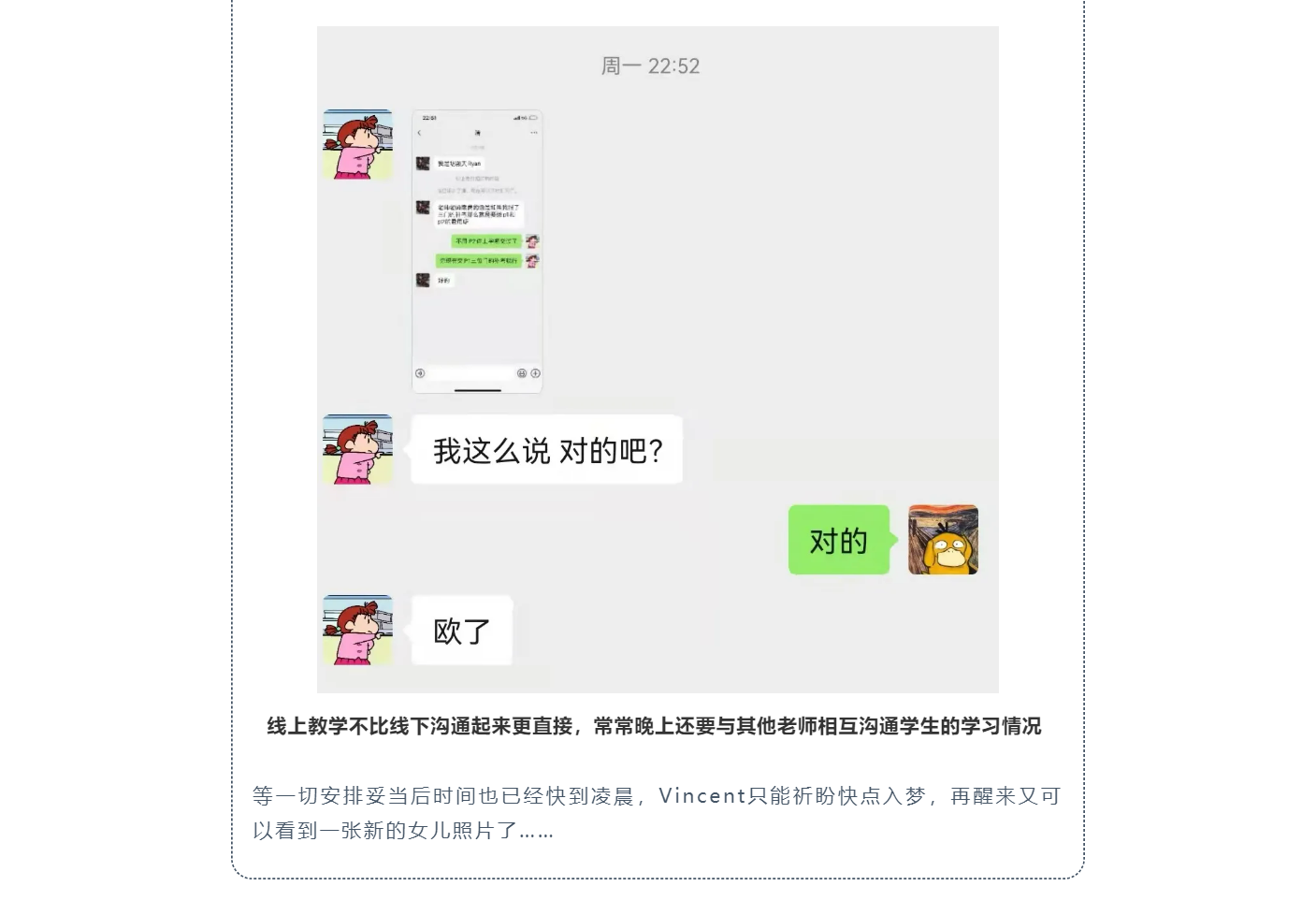The height and width of the screenshot is (915, 1316).
Task: Open the forwarded phone chat screenshot image
Action: click(x=477, y=251)
